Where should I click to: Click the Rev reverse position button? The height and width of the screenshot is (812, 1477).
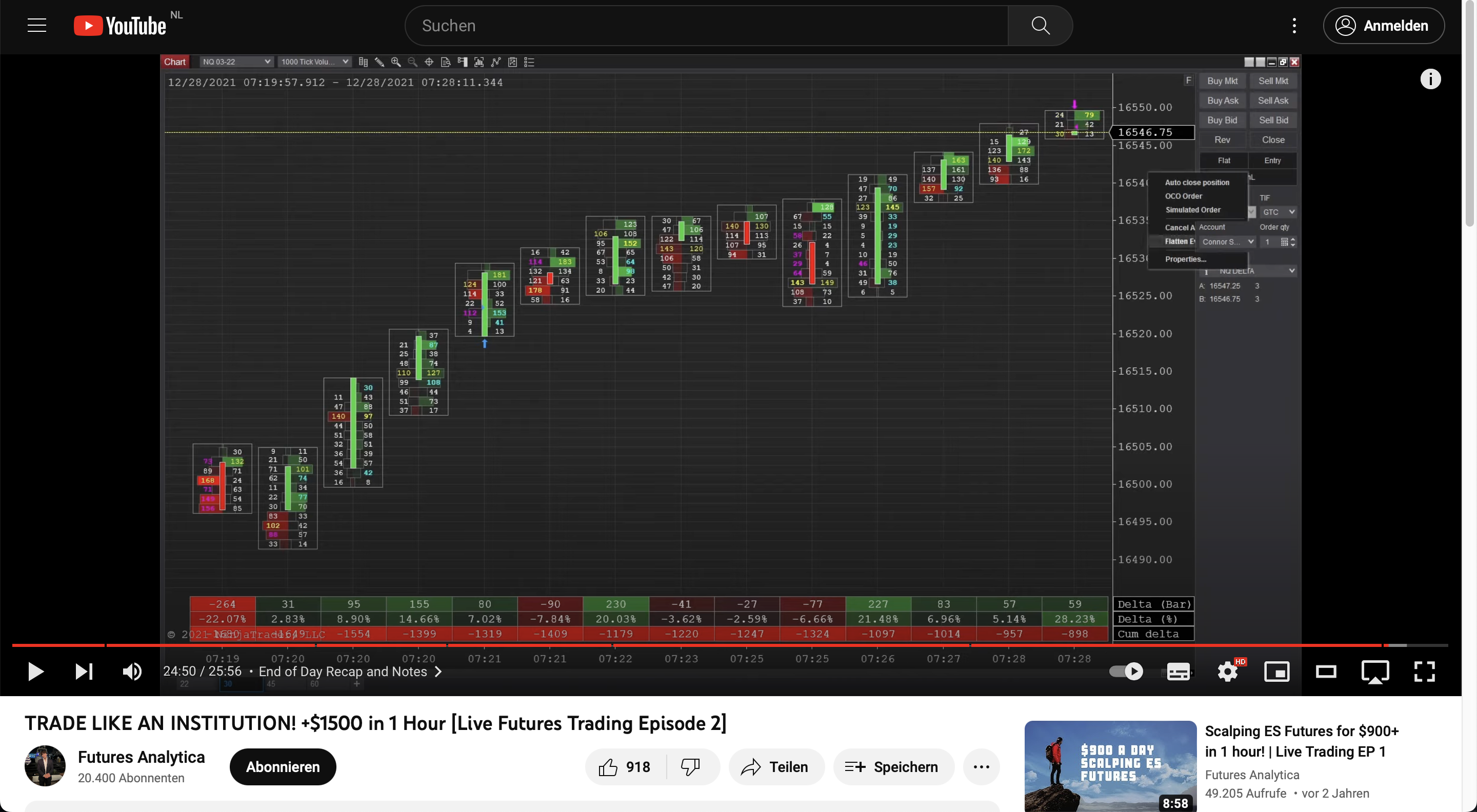click(1223, 140)
